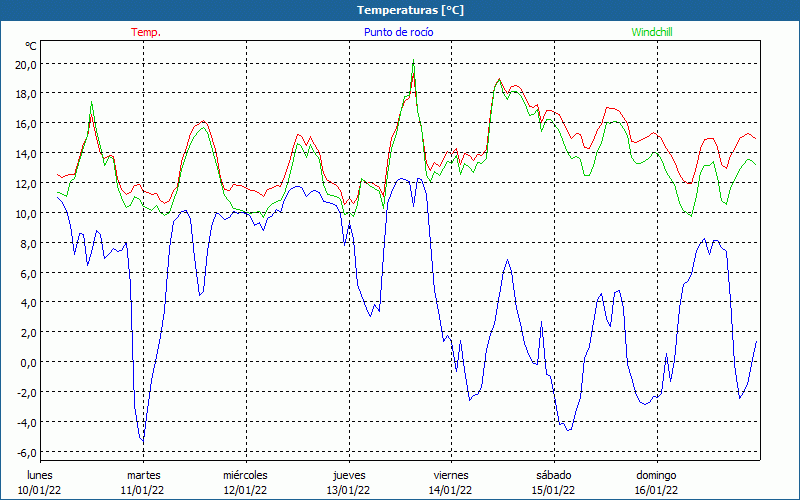Click the viernes day label

coord(451,475)
